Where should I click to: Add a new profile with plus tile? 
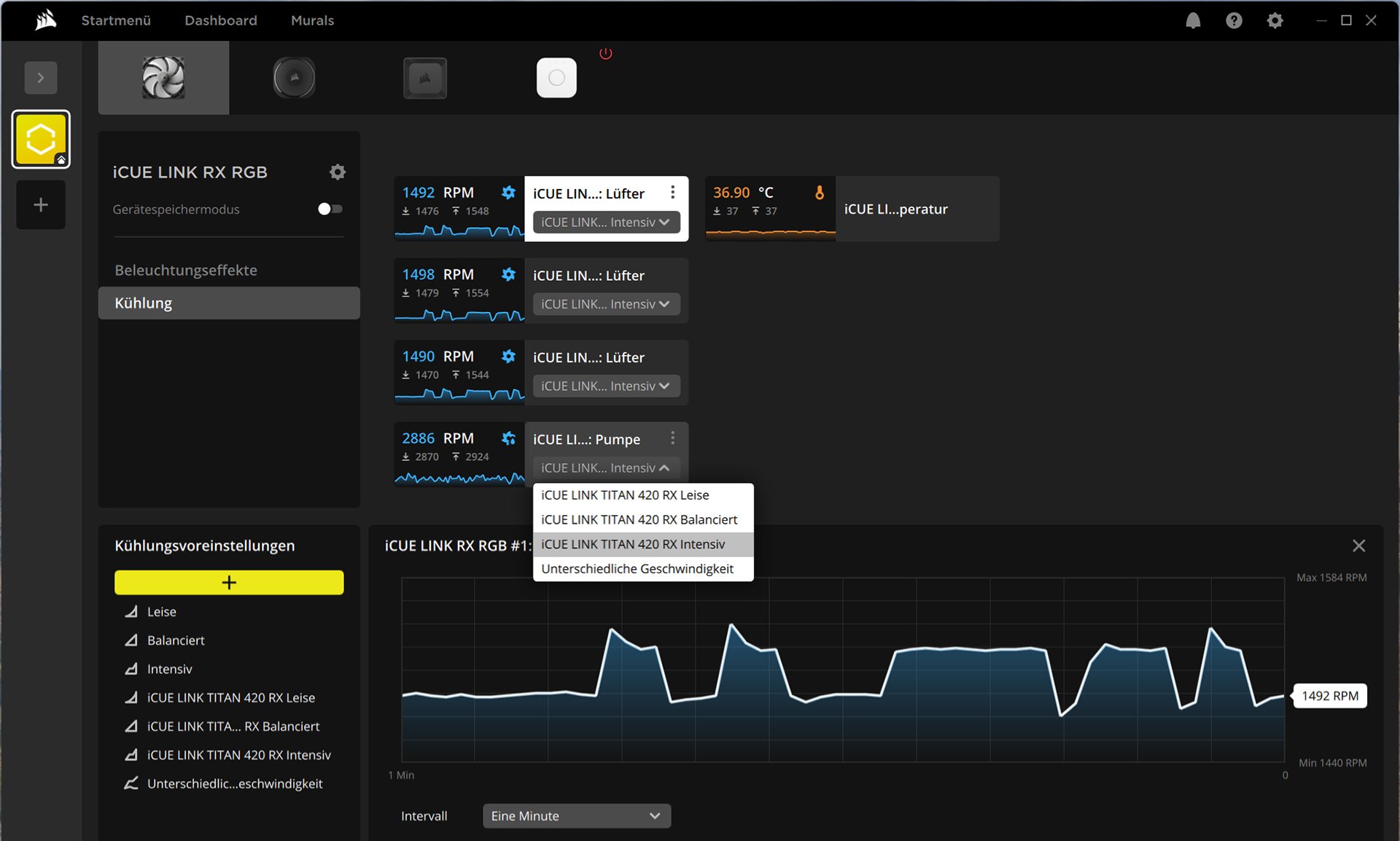click(x=41, y=205)
